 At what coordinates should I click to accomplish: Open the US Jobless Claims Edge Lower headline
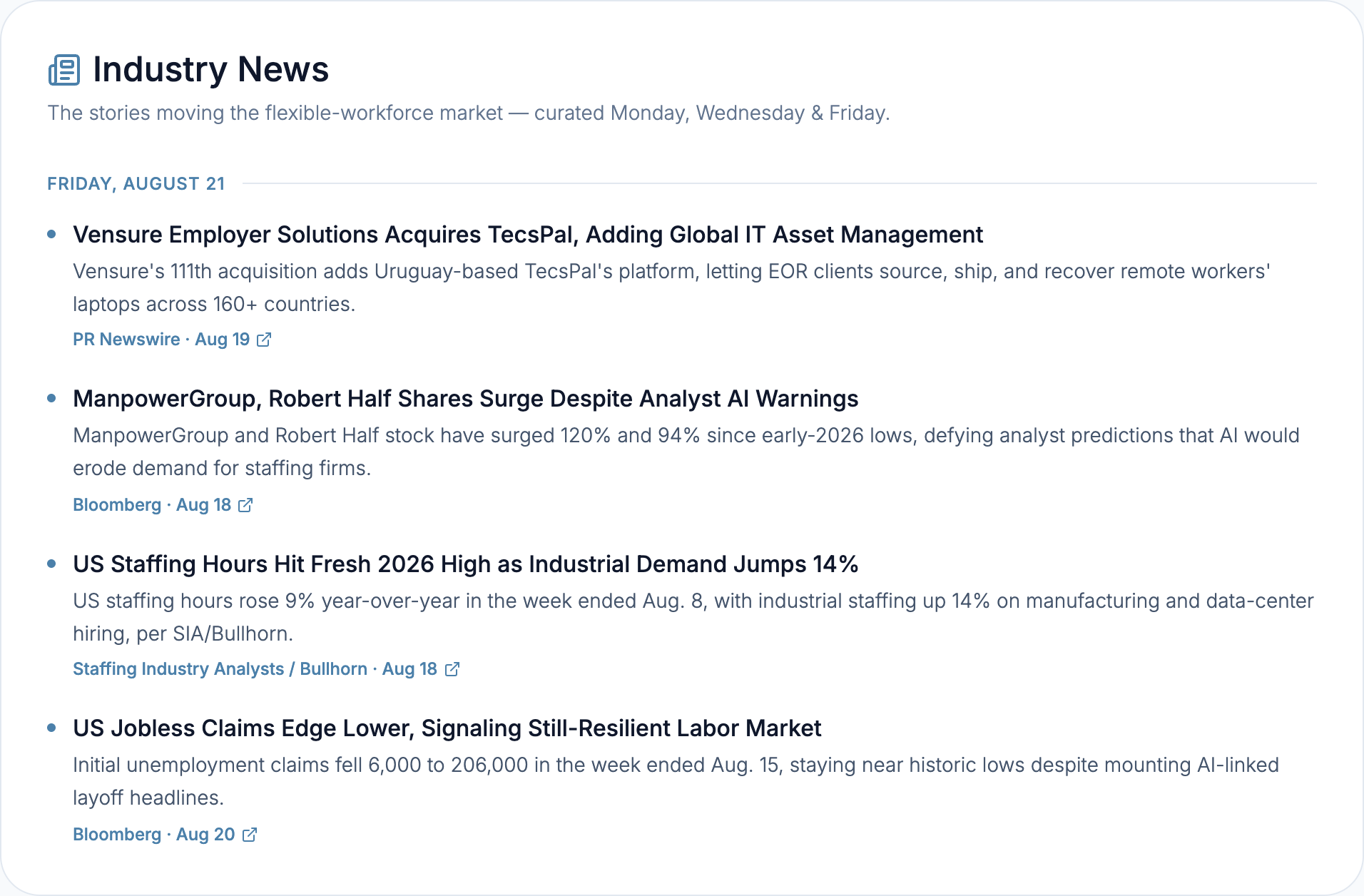point(447,728)
